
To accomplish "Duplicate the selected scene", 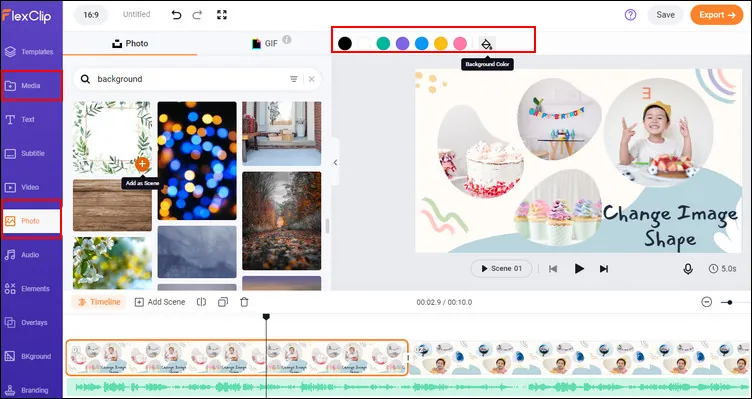I will [223, 302].
